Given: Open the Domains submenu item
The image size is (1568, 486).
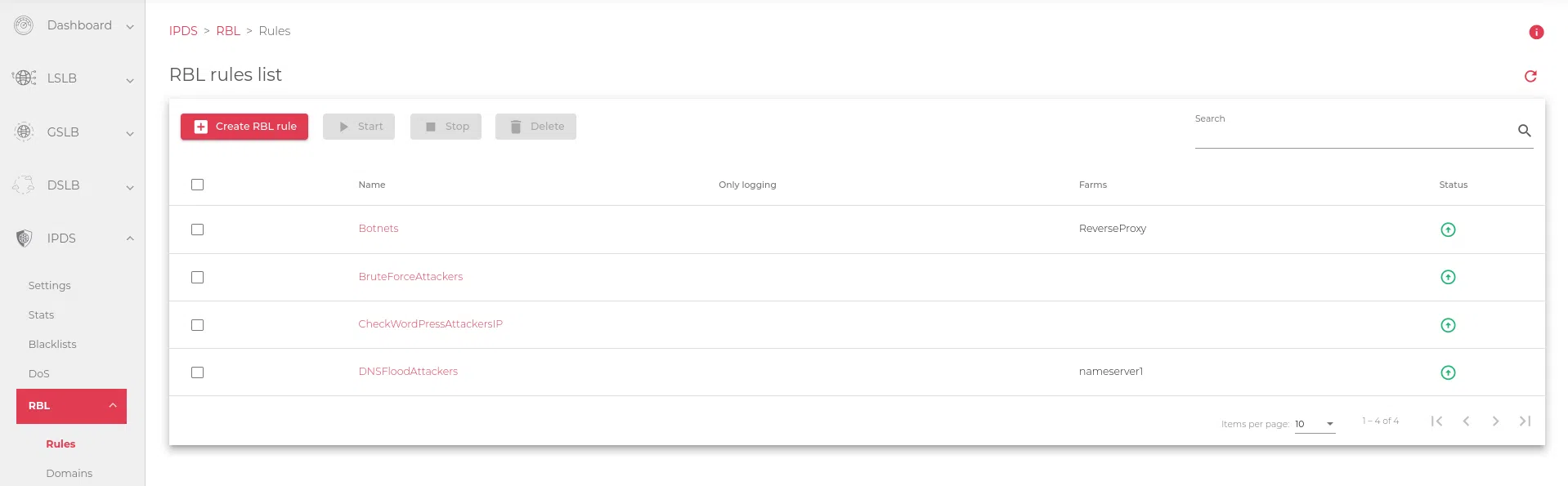Looking at the screenshot, I should [69, 474].
